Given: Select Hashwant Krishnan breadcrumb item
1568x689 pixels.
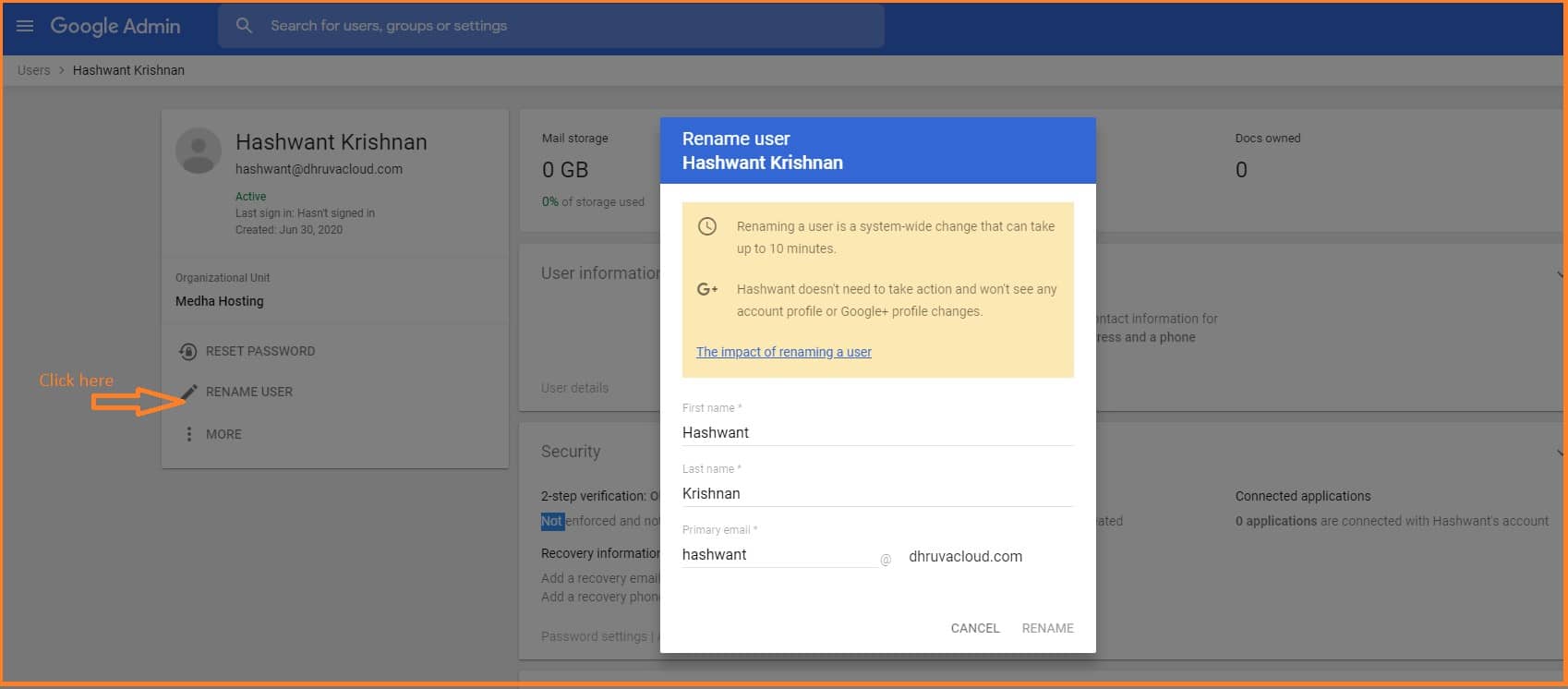Looking at the screenshot, I should (128, 70).
